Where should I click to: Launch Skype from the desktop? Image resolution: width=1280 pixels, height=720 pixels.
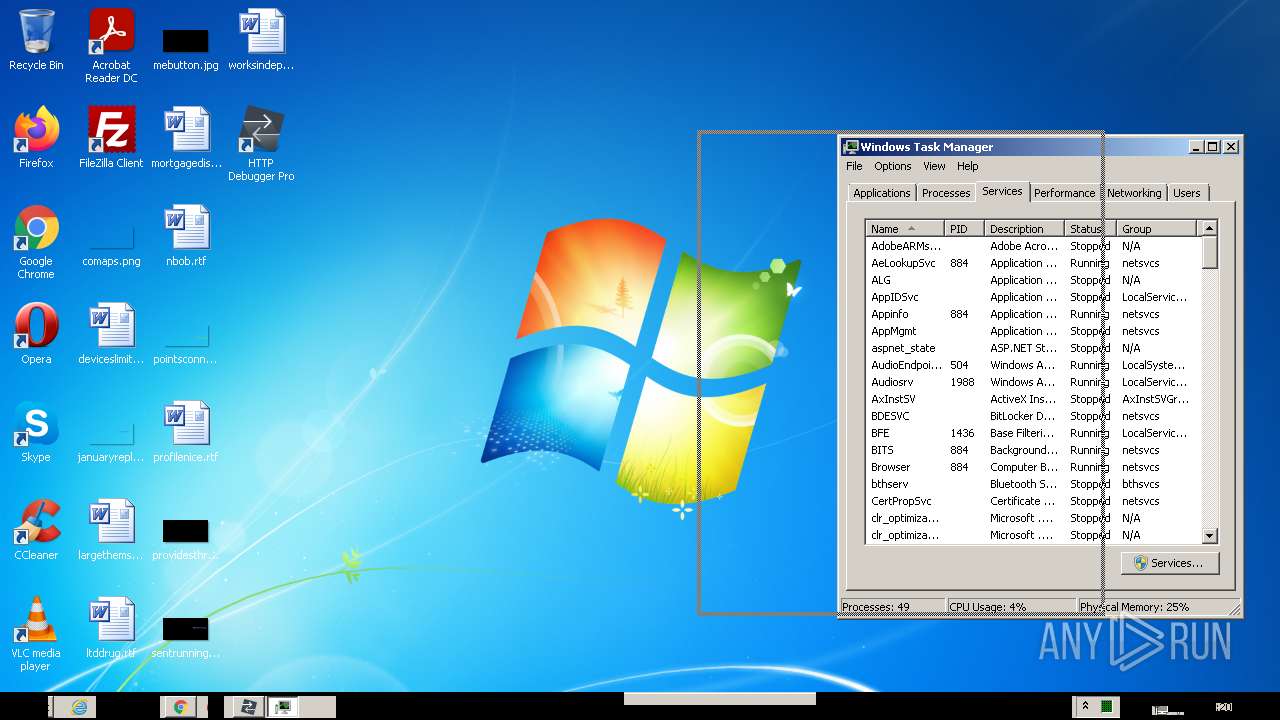point(36,432)
